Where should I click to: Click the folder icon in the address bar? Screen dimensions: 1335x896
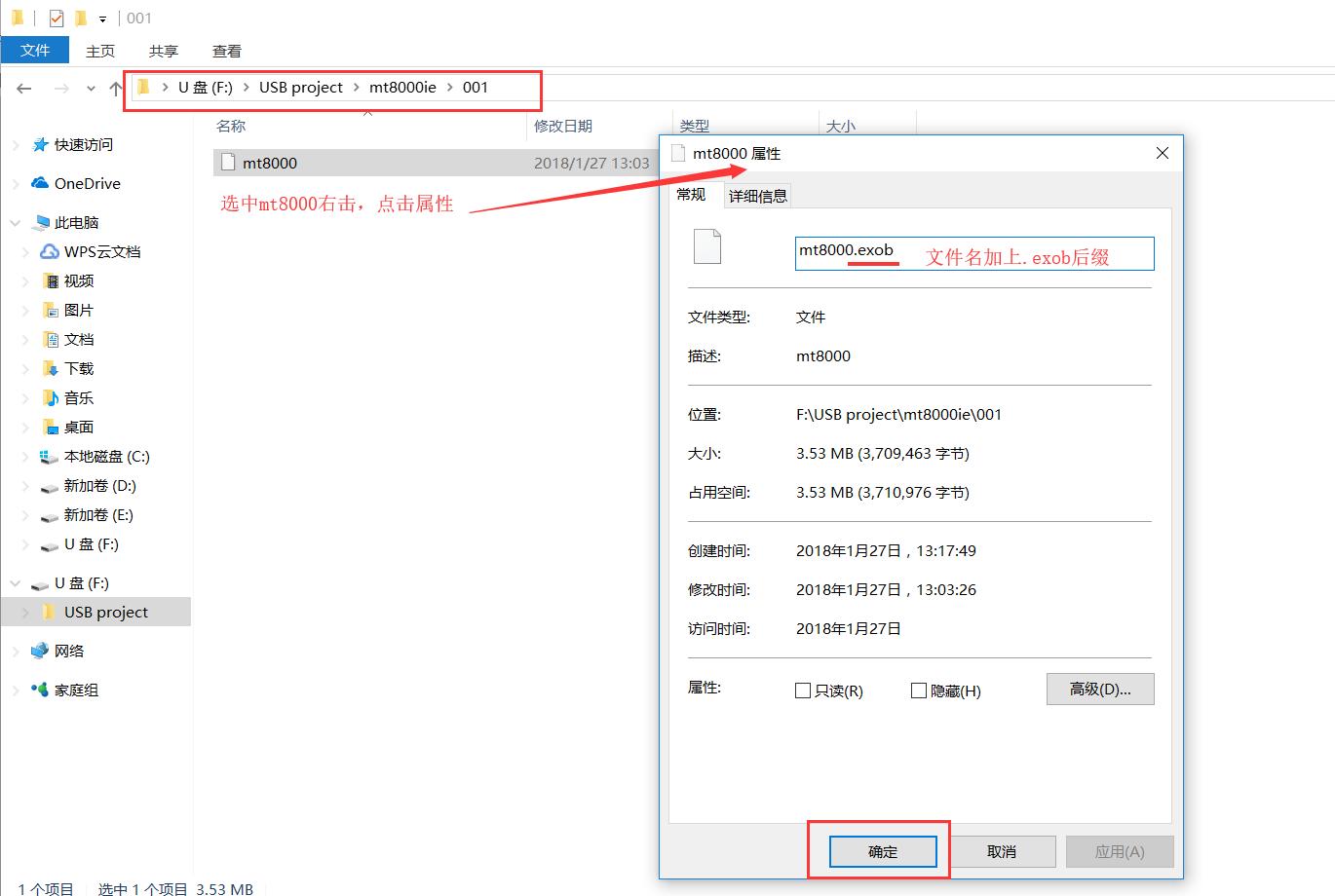pos(143,88)
